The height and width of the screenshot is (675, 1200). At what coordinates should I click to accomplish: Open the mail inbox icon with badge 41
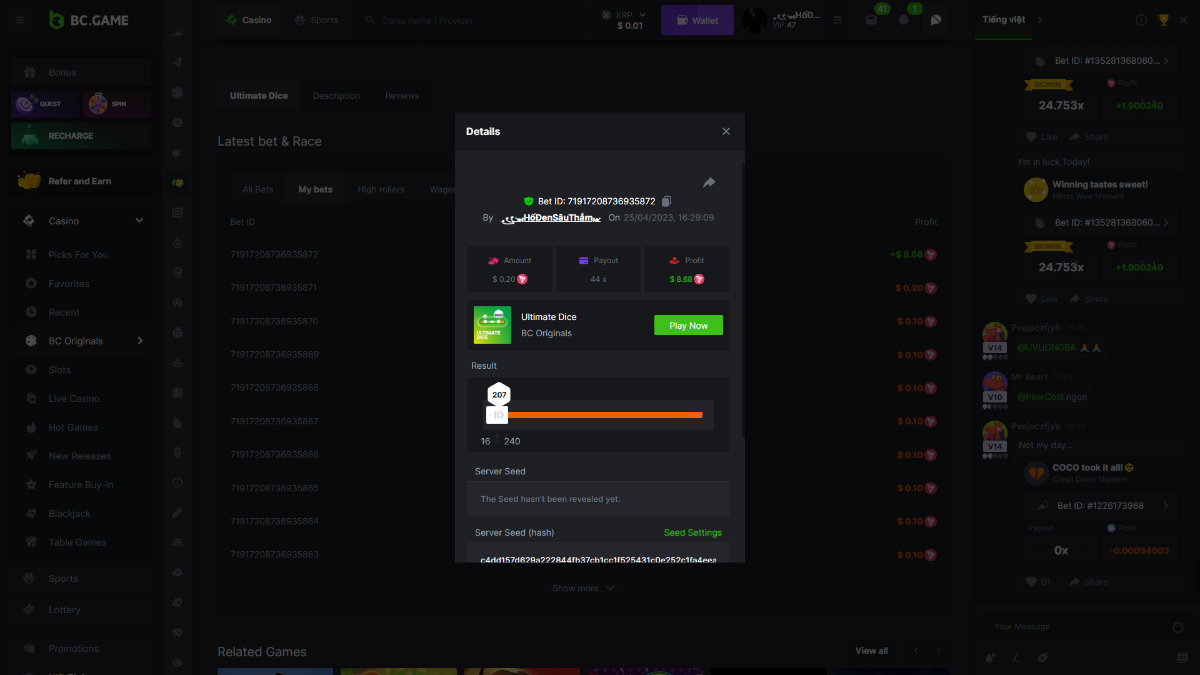[x=871, y=20]
